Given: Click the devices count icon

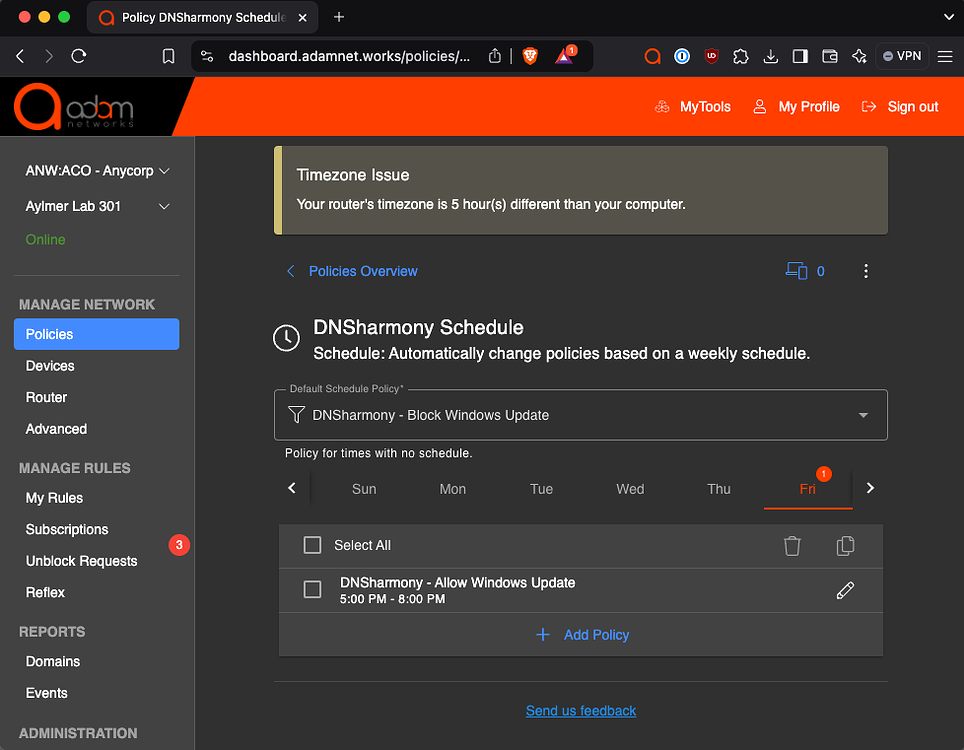Looking at the screenshot, I should (x=797, y=271).
